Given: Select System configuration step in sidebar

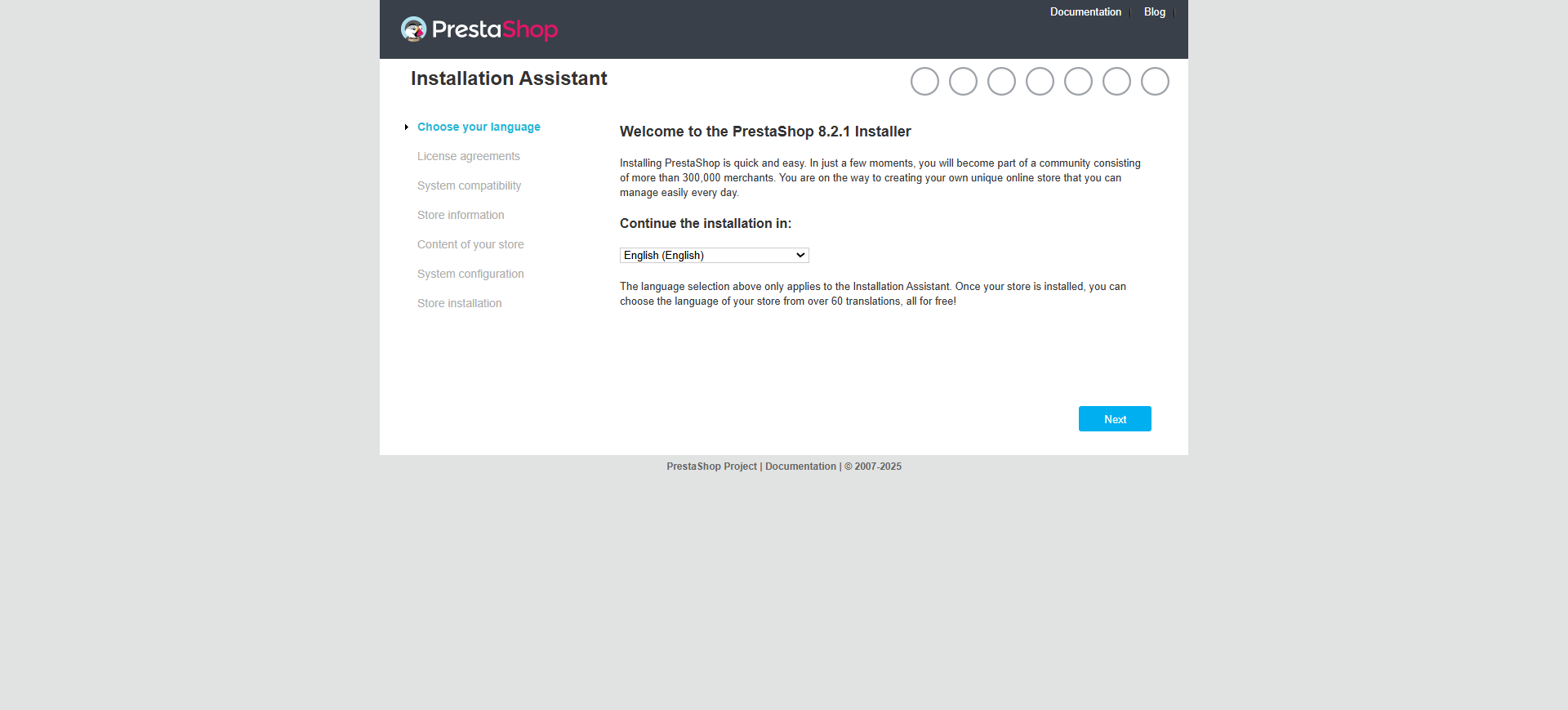Looking at the screenshot, I should pos(470,274).
